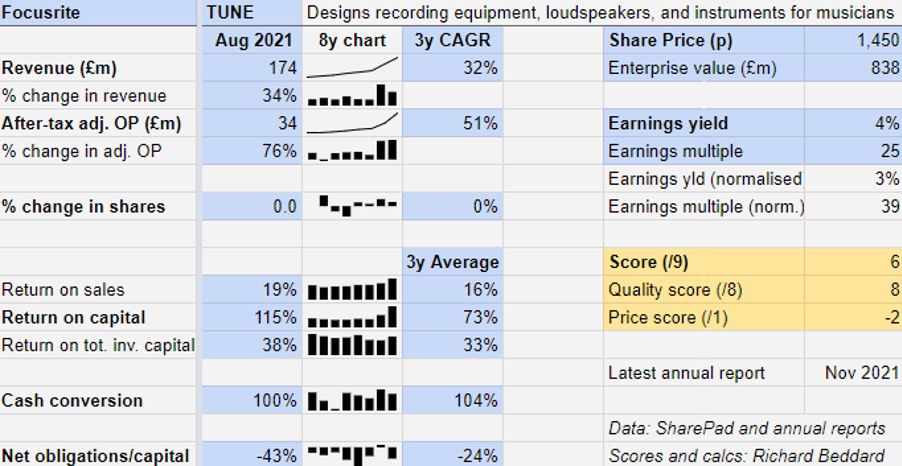Select Earnings yield value 4%

tap(853, 123)
